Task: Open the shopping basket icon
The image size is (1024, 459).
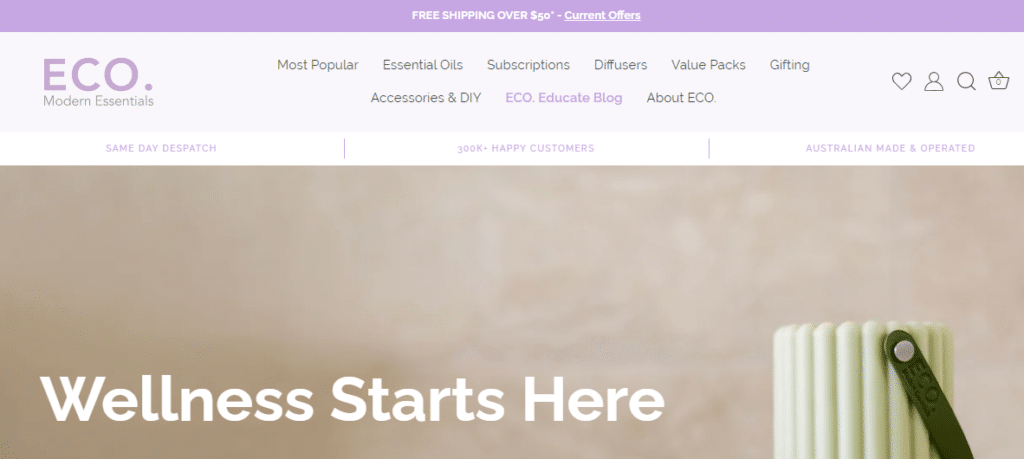Action: [999, 81]
